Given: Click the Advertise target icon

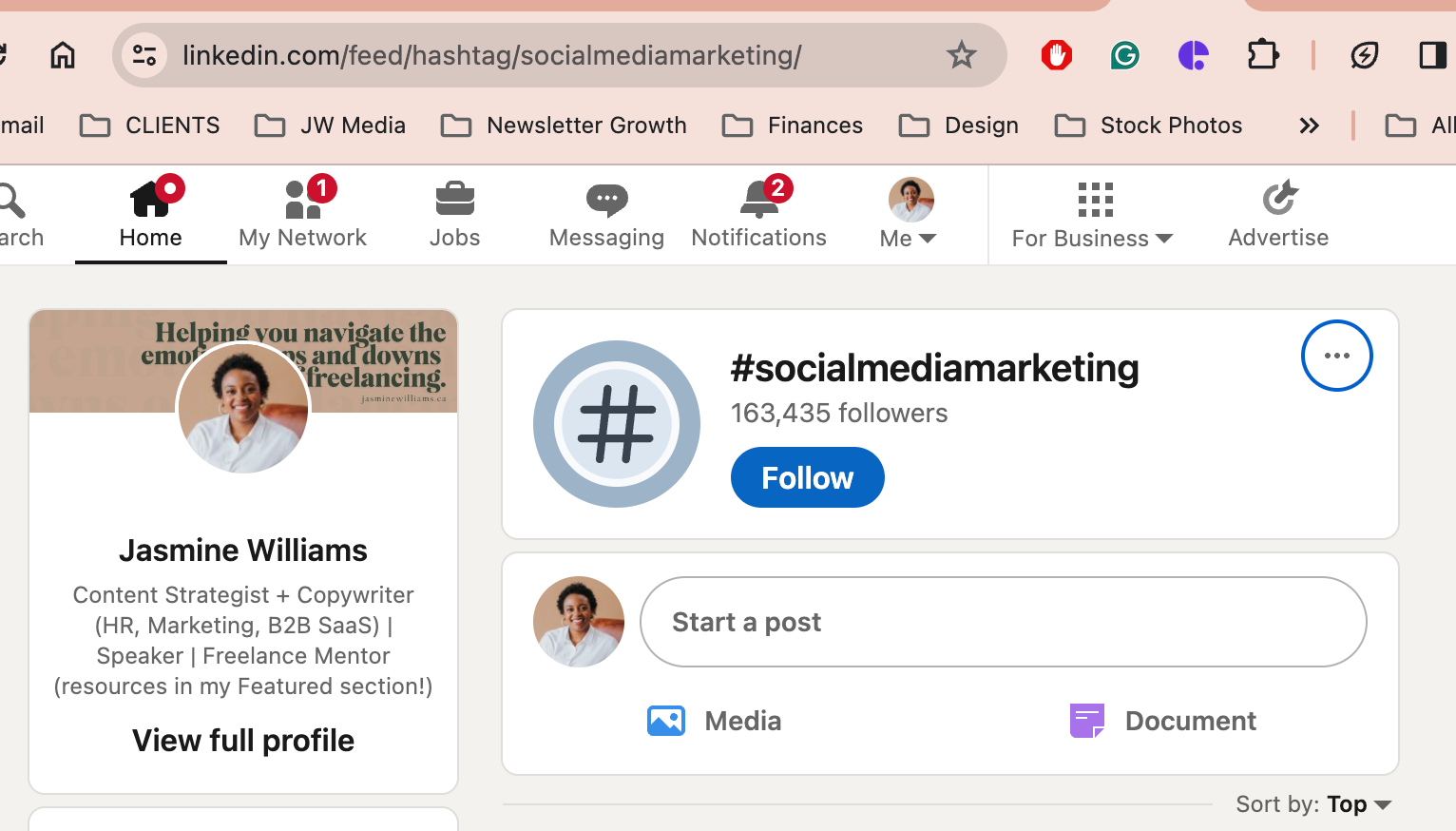Looking at the screenshot, I should [1279, 198].
